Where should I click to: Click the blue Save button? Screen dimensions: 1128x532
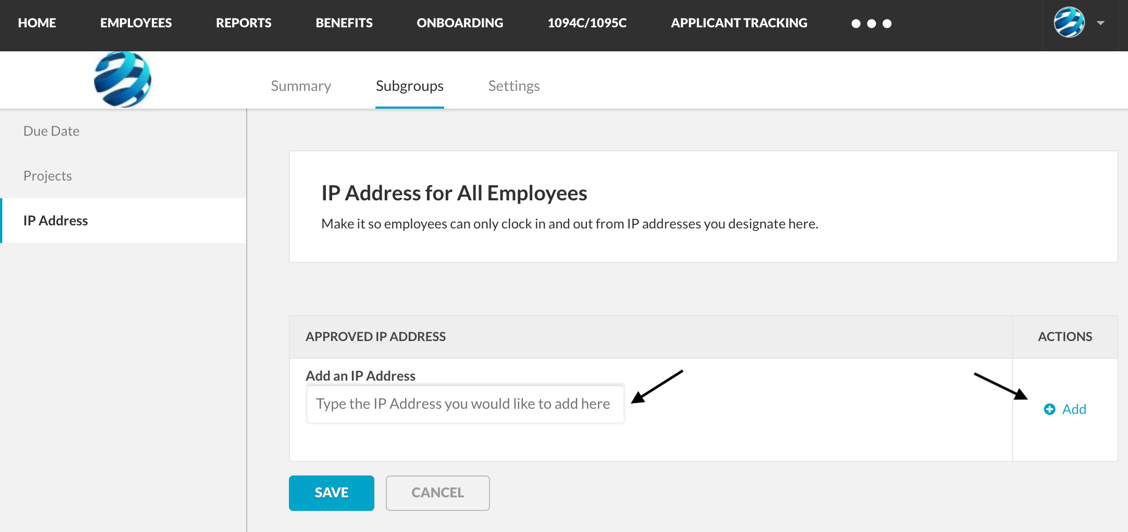pyautogui.click(x=332, y=493)
